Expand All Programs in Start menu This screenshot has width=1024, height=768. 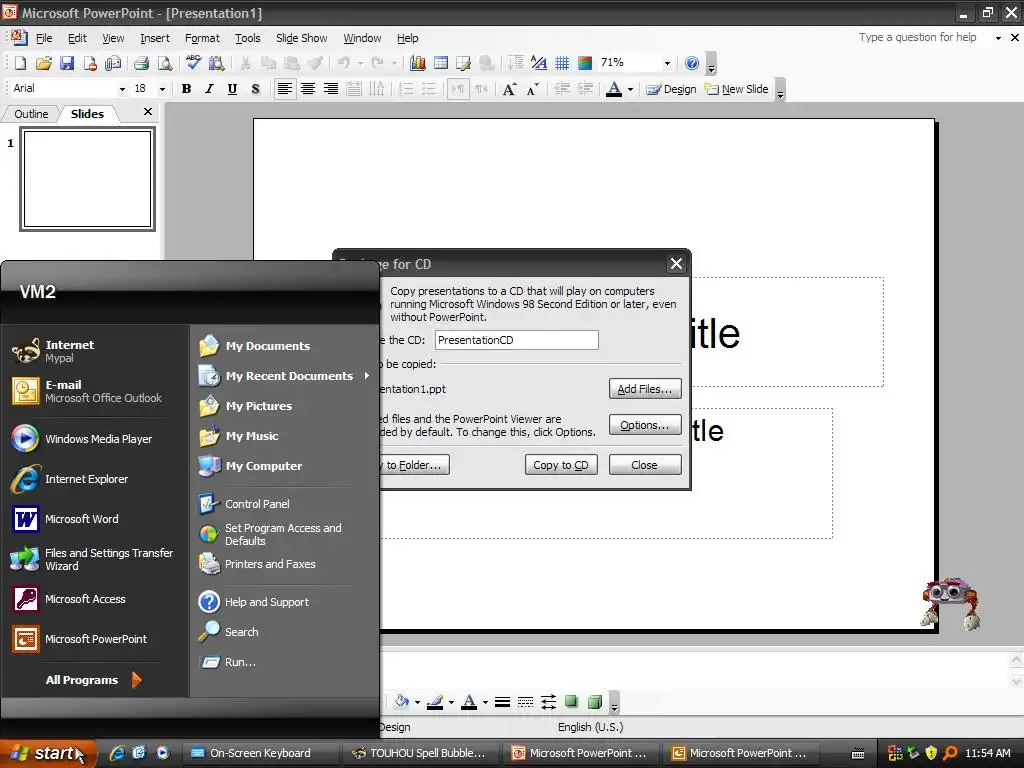tap(93, 680)
